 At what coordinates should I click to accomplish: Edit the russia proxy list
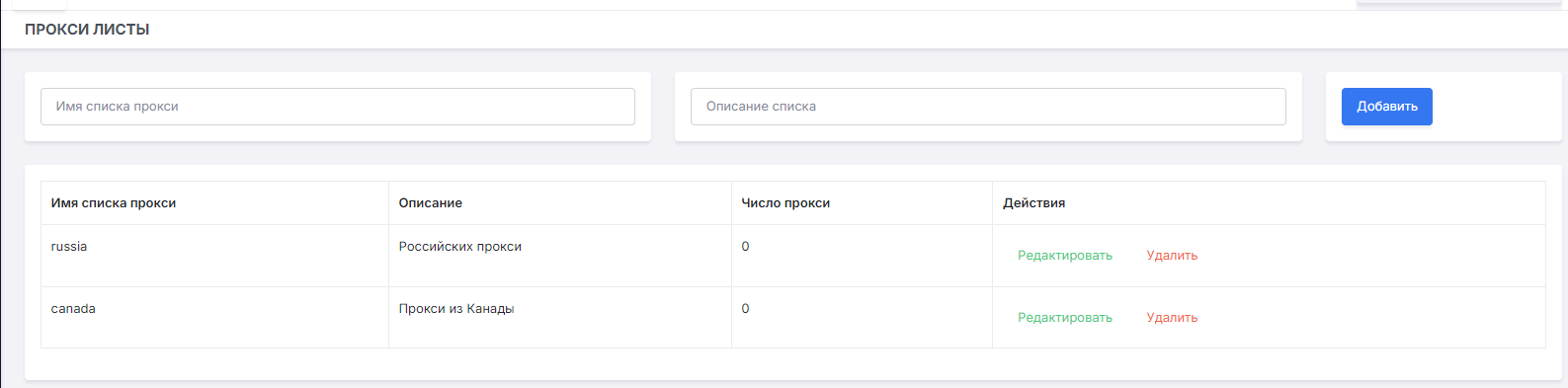tap(1065, 256)
